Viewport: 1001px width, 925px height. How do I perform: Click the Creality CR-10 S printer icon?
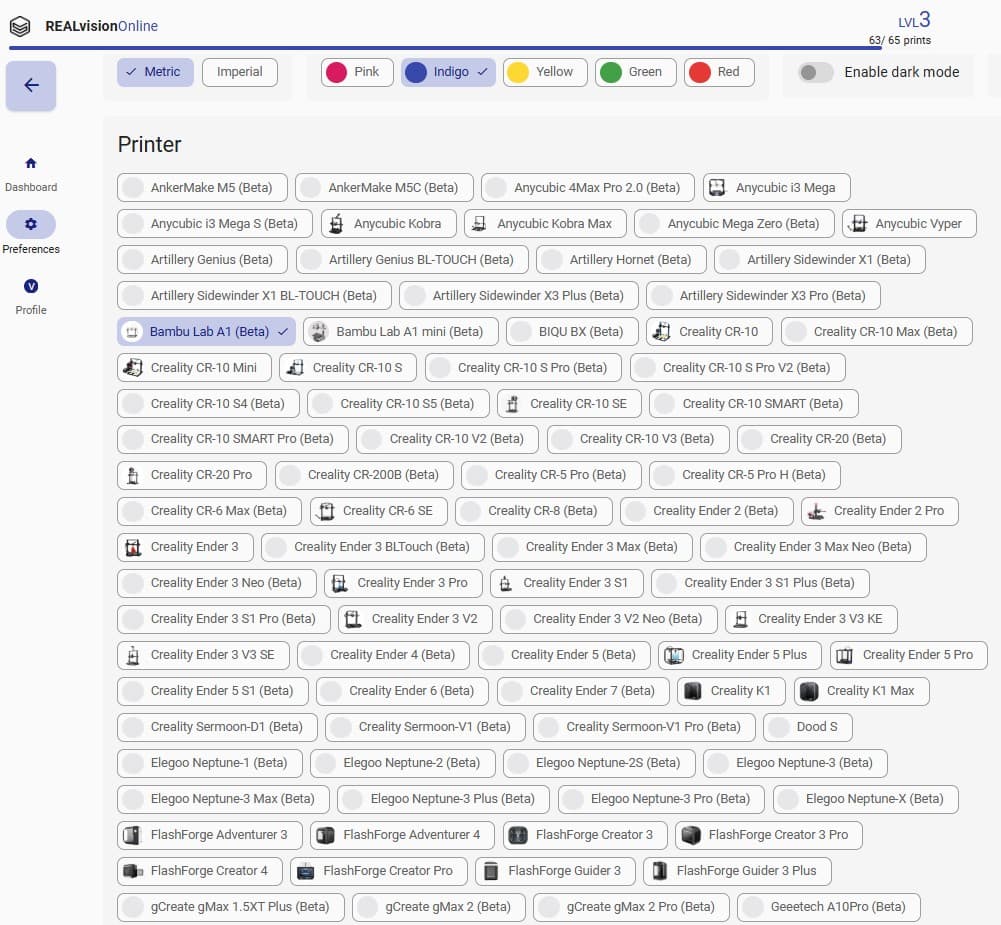294,368
